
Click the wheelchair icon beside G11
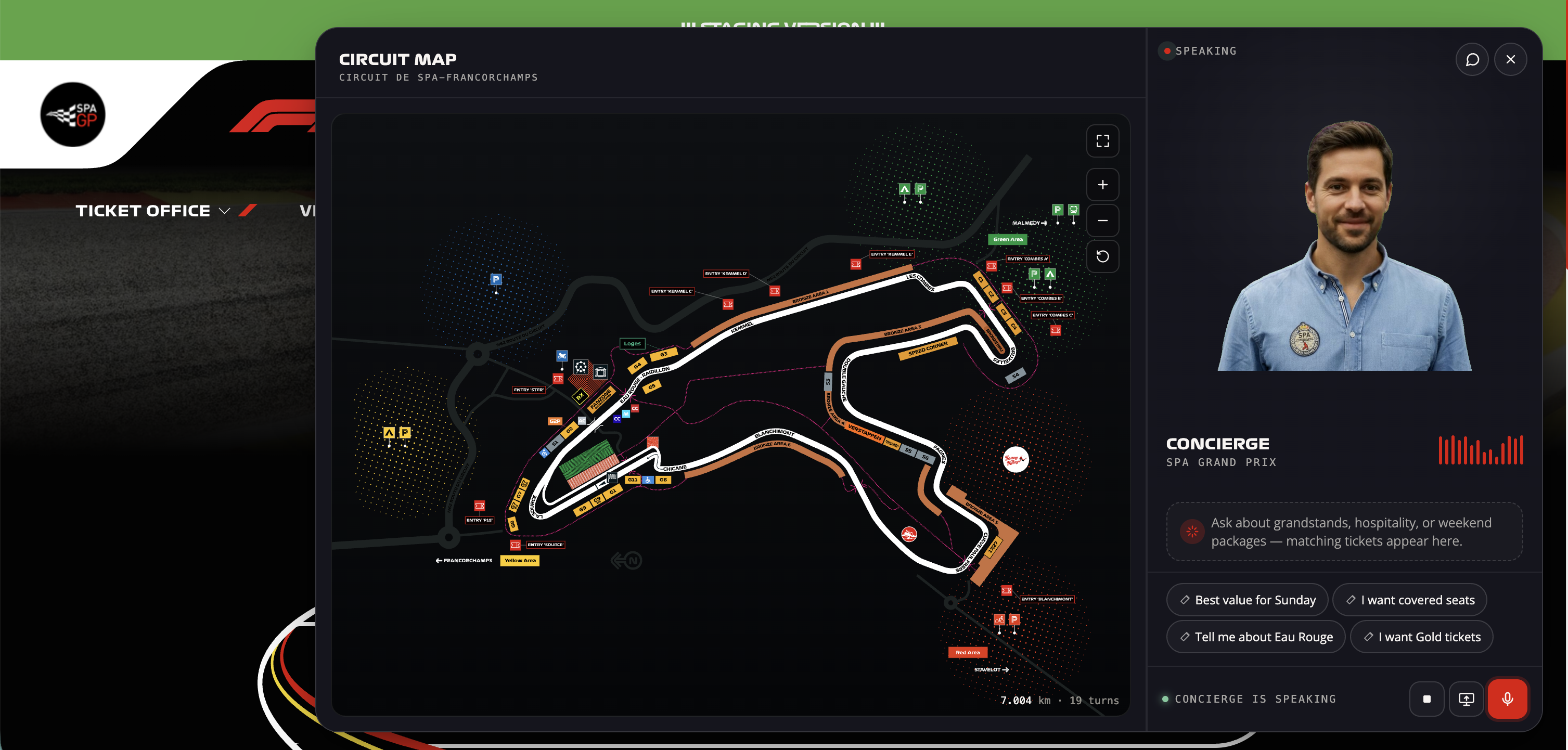click(648, 480)
